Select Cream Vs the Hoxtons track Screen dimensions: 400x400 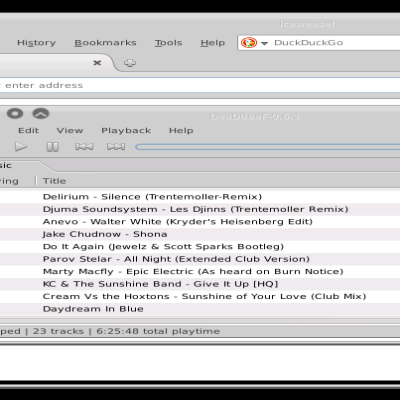coord(200,296)
